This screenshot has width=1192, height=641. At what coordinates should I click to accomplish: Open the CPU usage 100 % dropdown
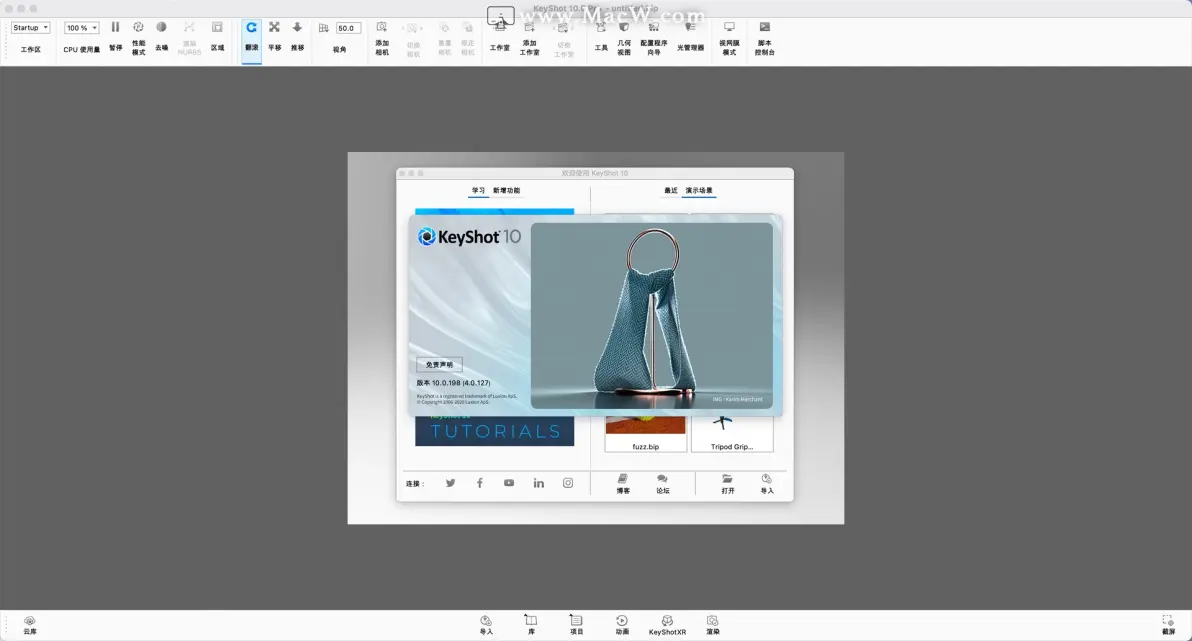click(x=81, y=27)
